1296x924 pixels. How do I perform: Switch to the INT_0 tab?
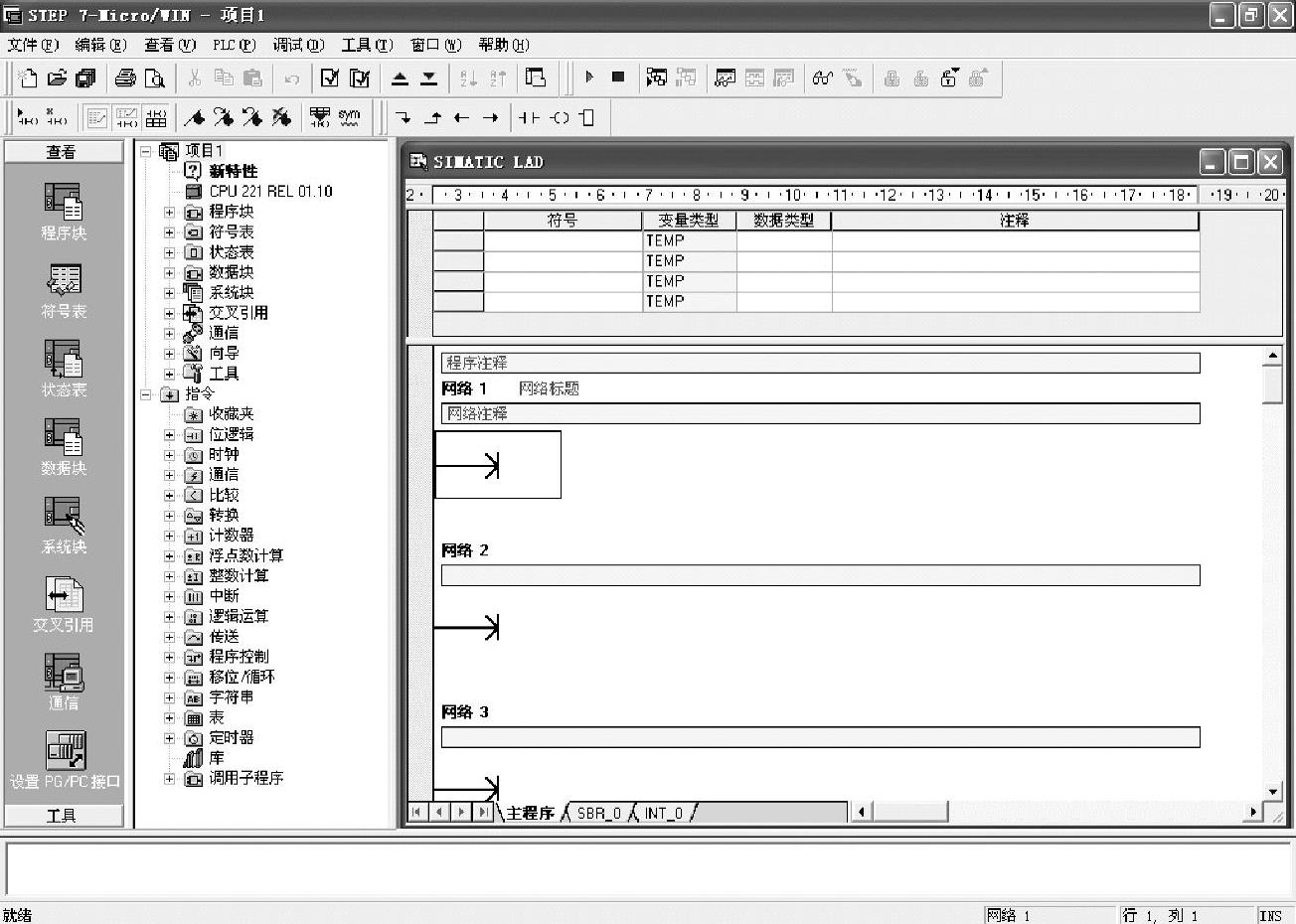[664, 813]
